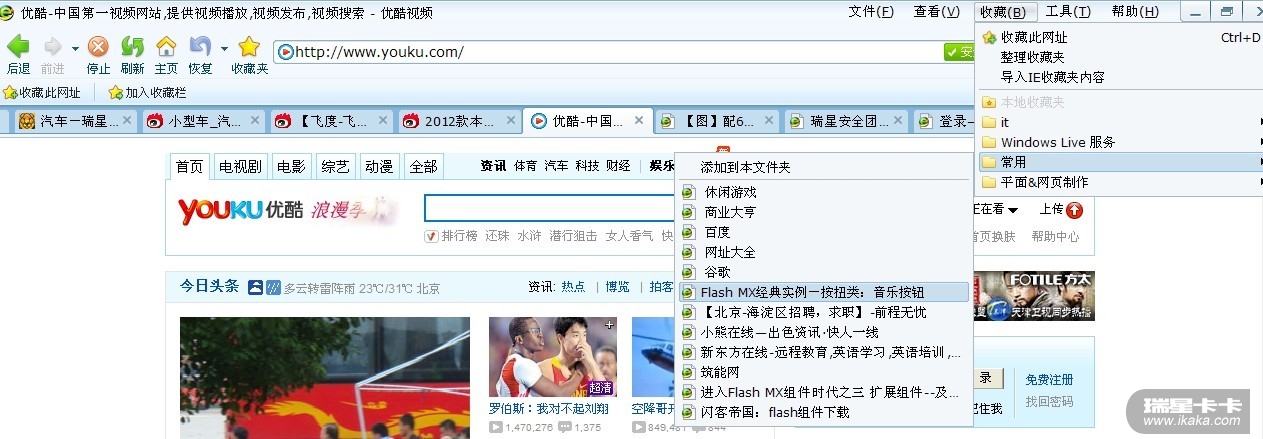
Task: Expand the dropdown arrow next to Restore
Action: (x=224, y=48)
